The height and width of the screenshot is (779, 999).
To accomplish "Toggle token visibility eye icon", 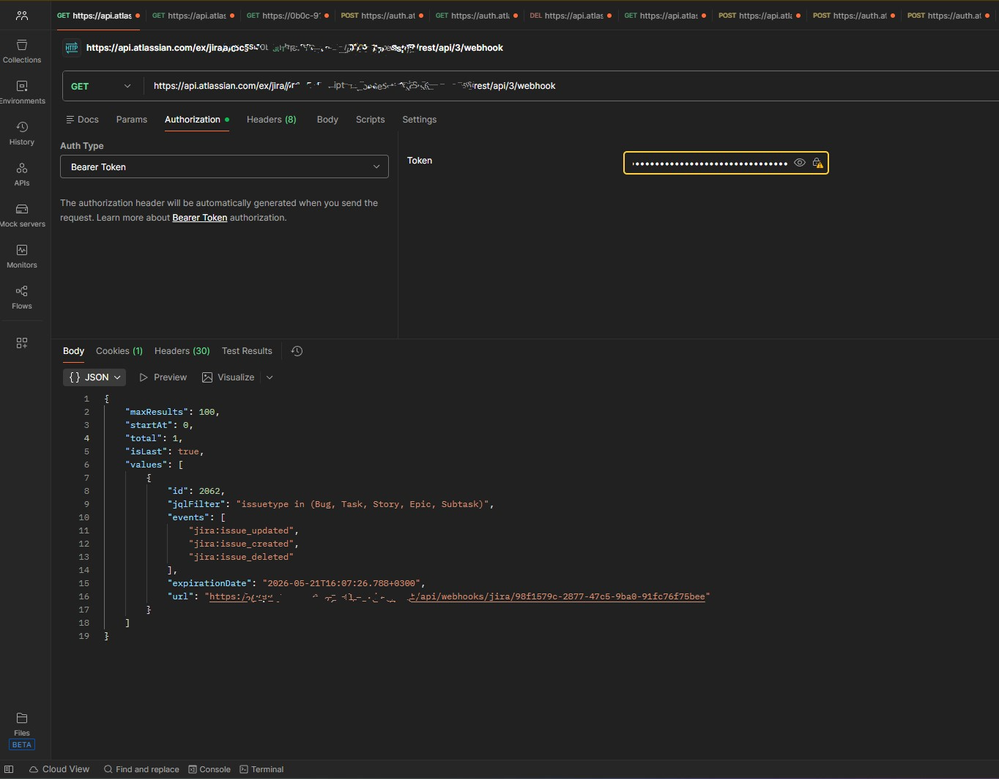I will [800, 163].
